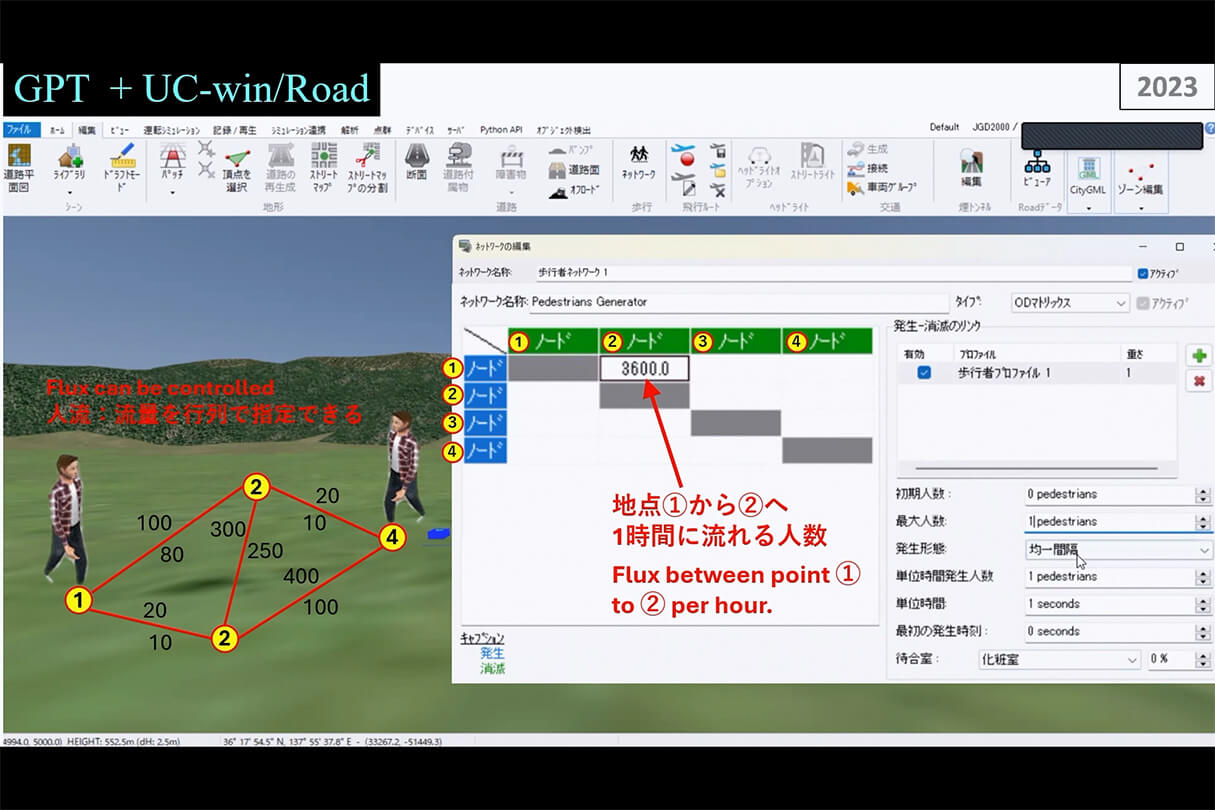This screenshot has width=1215, height=810.
Task: Click the アクティブ checkbox beside the タイプ dropdown
Action: point(1143,303)
